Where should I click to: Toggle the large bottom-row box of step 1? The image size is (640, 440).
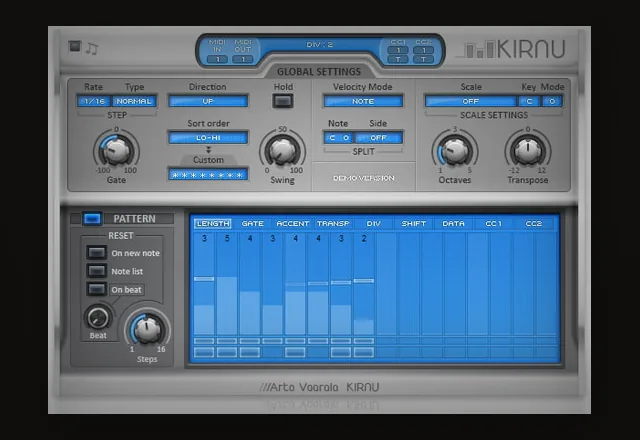click(x=204, y=352)
